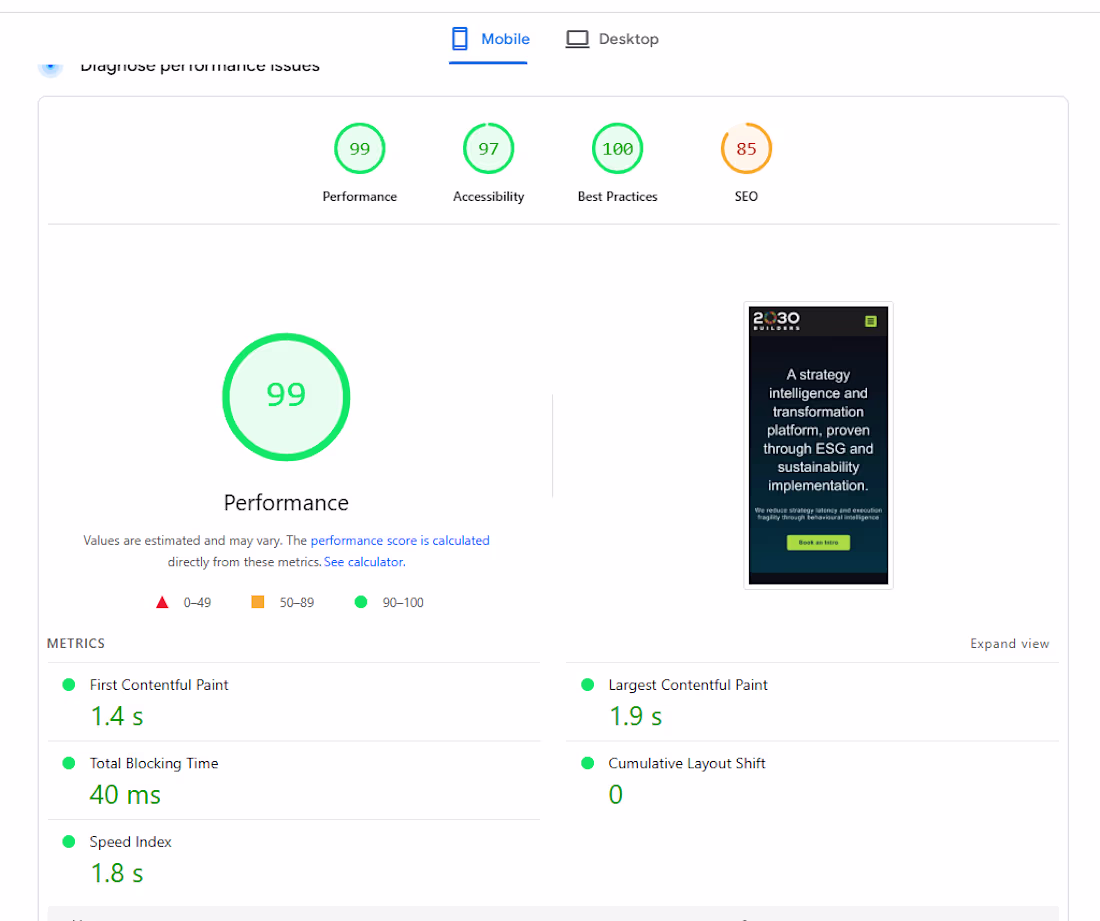1100x921 pixels.
Task: Click the First Contentful Paint label
Action: click(x=159, y=685)
